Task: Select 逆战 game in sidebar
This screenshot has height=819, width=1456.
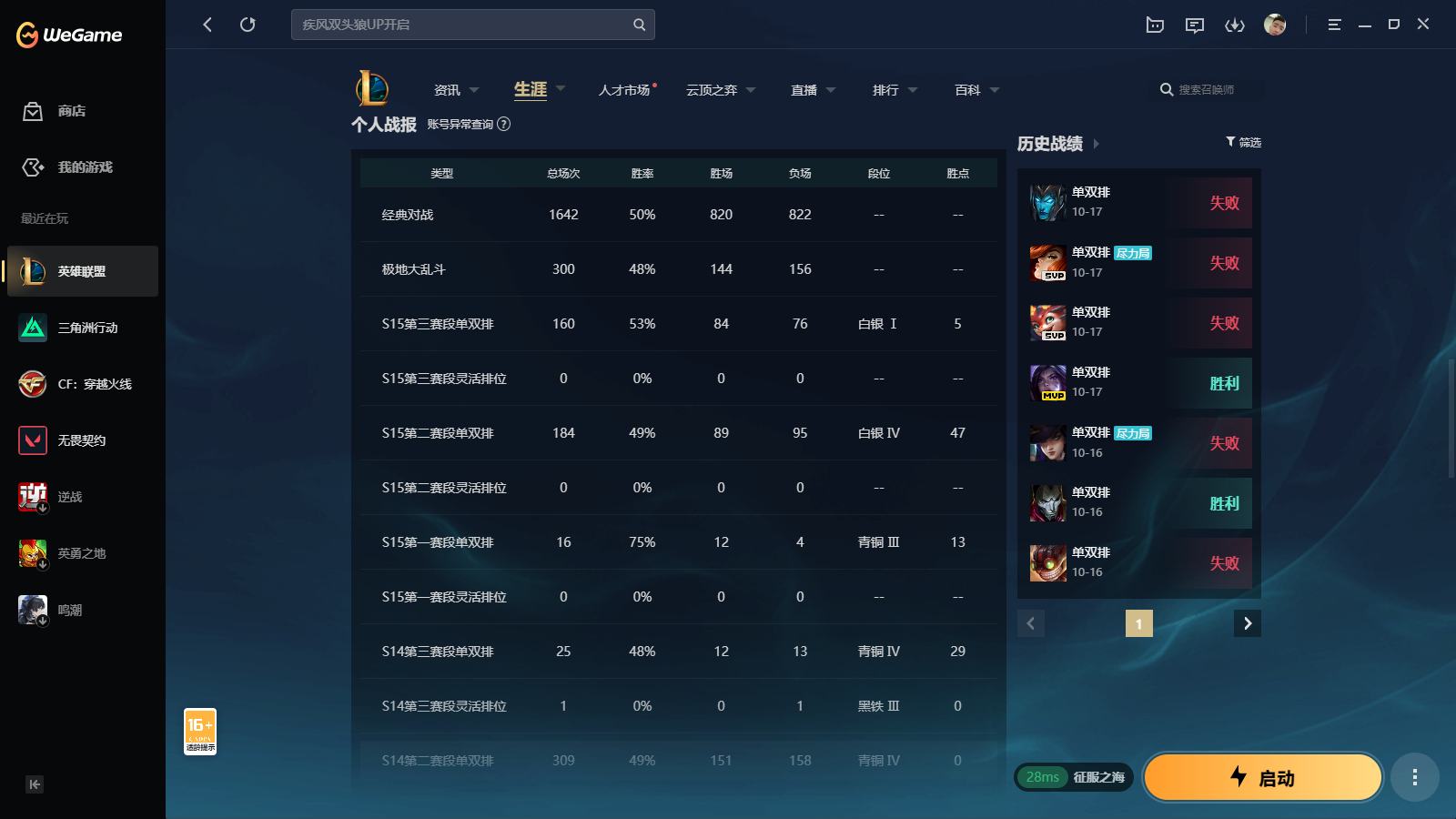Action: 83,497
